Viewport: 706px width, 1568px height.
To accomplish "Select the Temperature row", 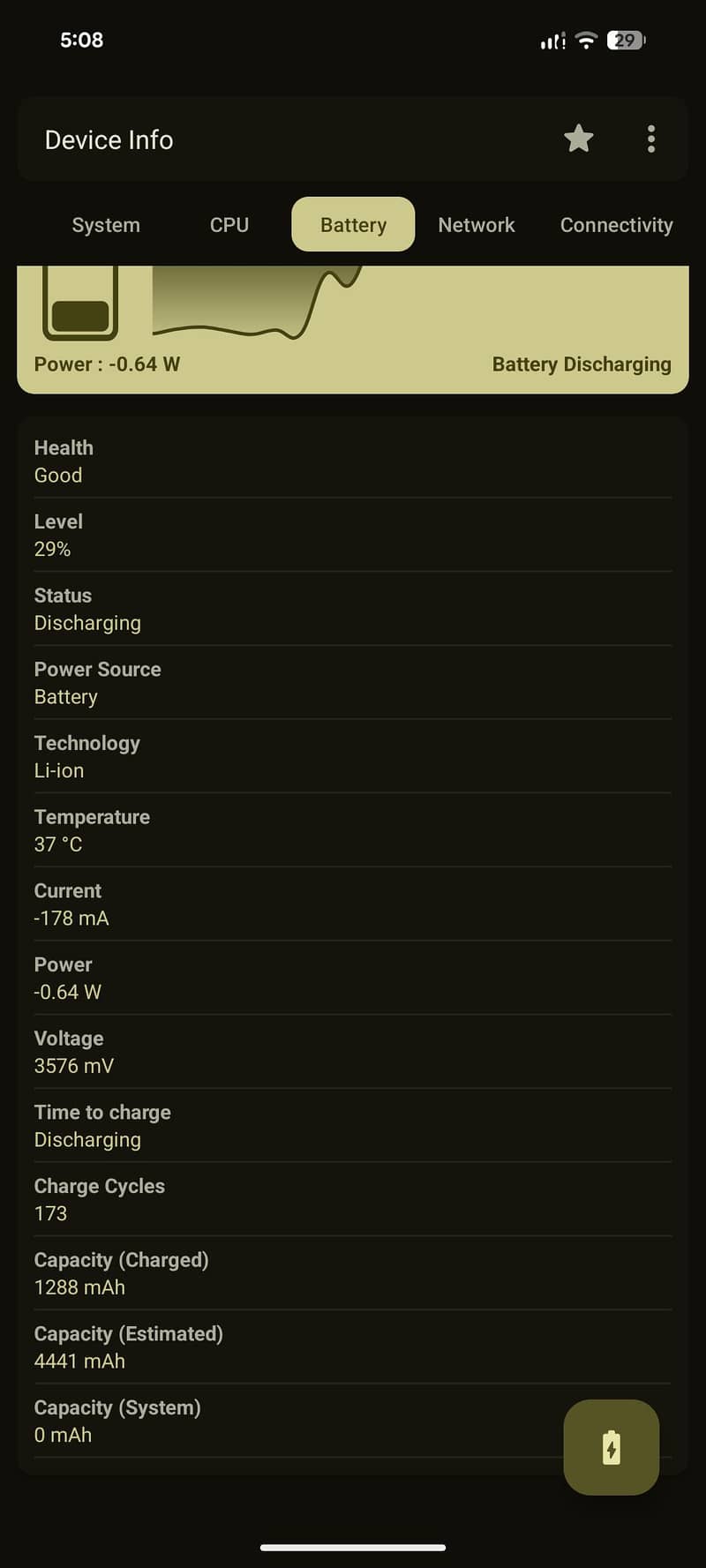I will [x=353, y=829].
